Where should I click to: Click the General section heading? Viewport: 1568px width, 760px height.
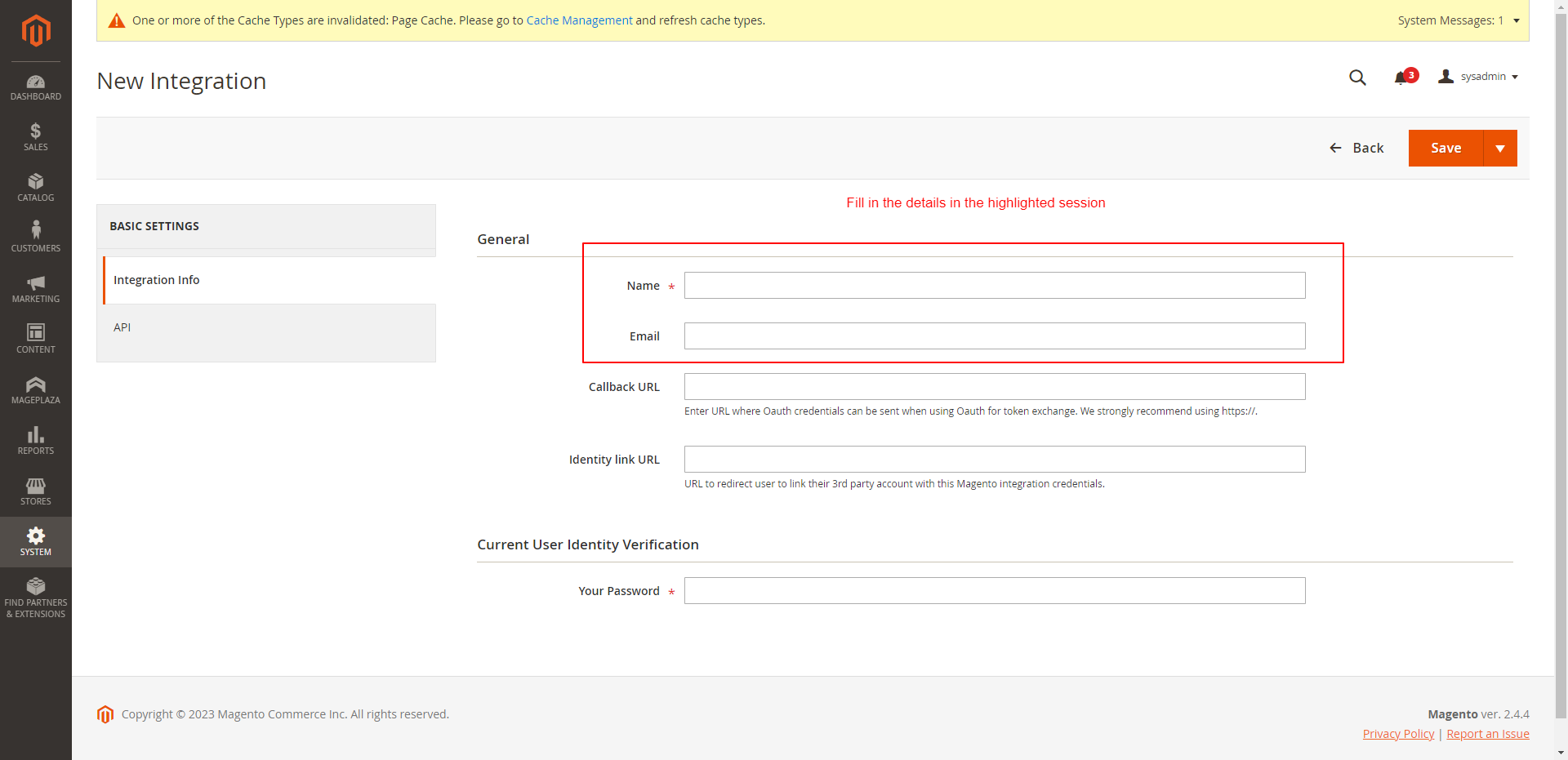[x=503, y=239]
